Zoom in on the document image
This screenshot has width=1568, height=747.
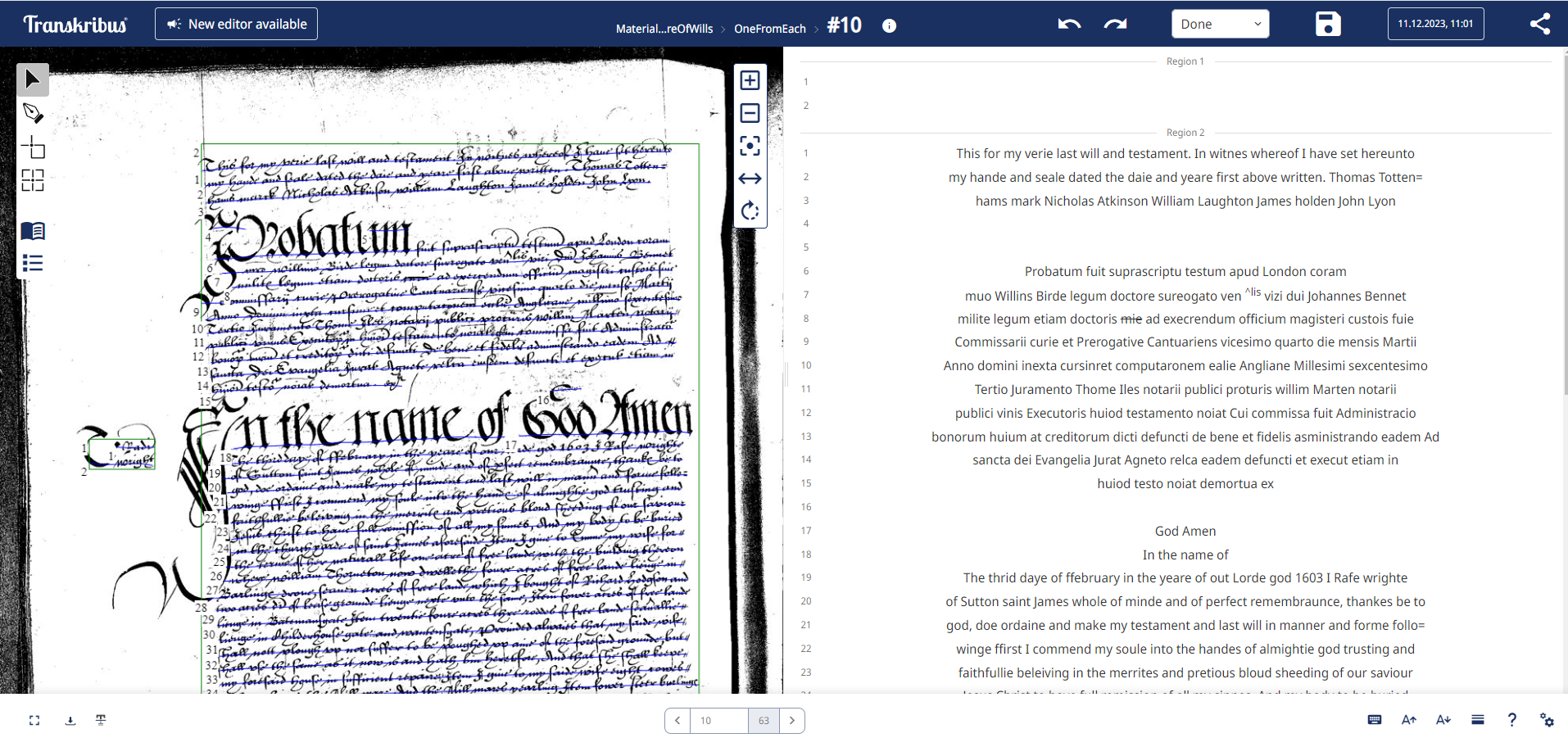pos(749,79)
